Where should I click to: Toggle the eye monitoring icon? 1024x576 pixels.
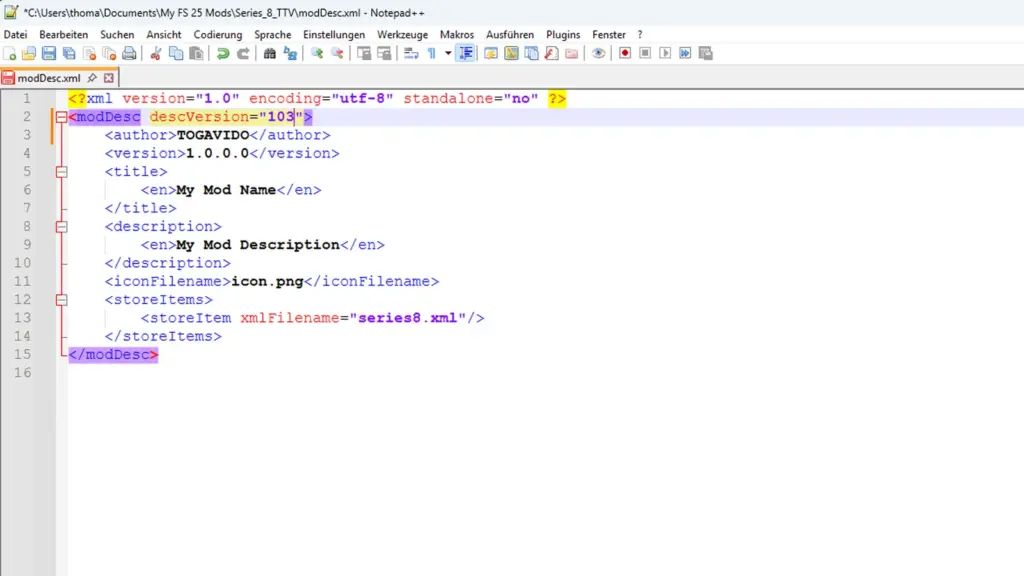[x=598, y=53]
